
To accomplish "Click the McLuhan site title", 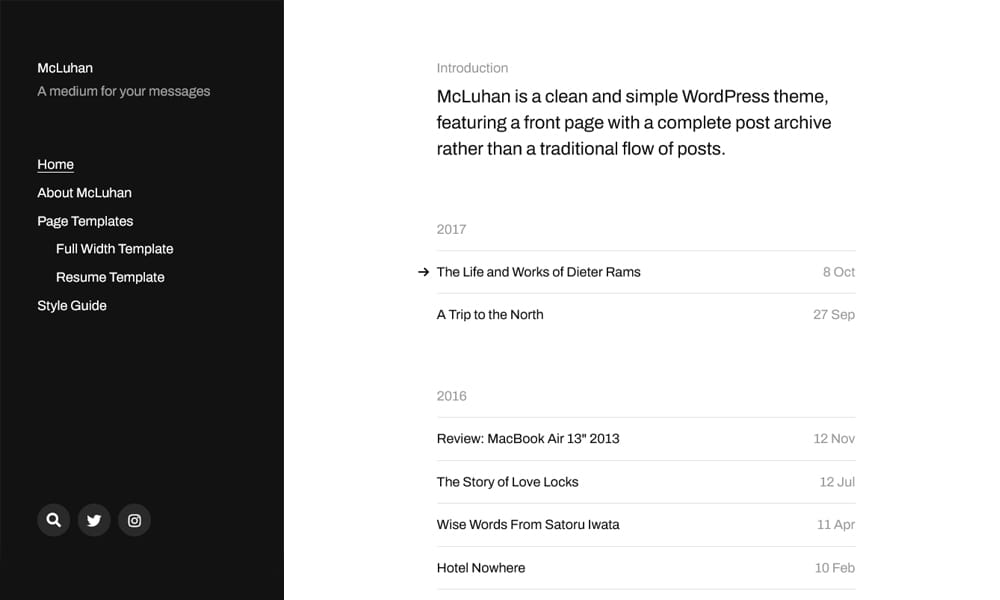I will 65,68.
